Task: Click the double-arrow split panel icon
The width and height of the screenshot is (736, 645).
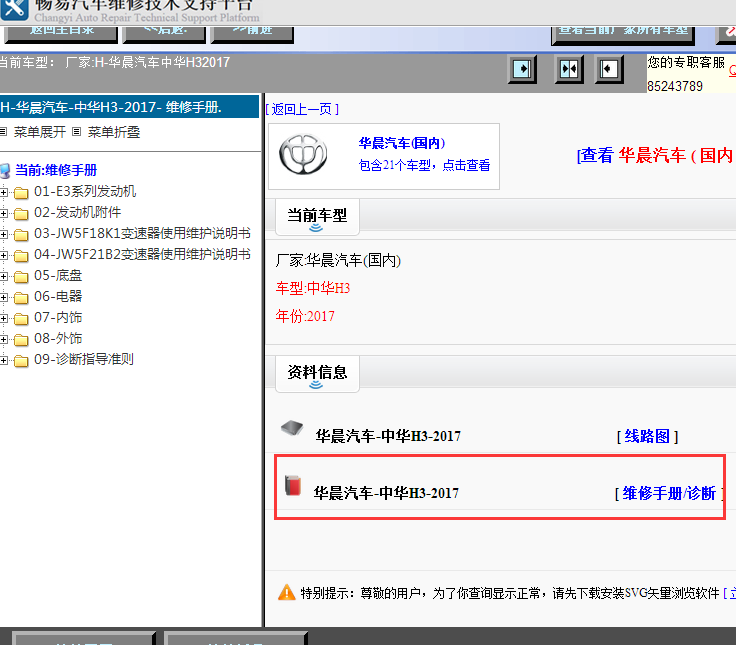Action: click(x=569, y=69)
